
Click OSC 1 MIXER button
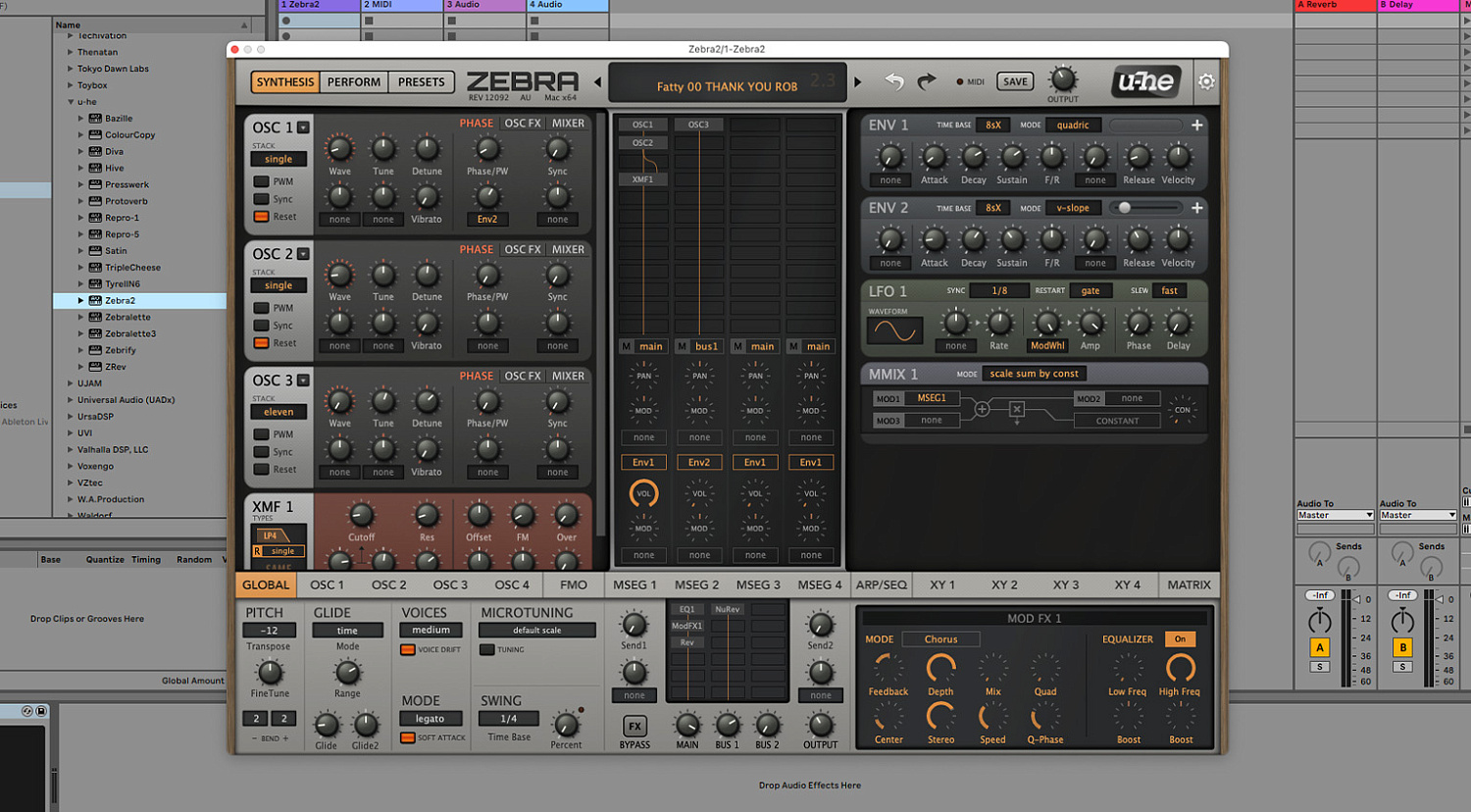click(568, 124)
